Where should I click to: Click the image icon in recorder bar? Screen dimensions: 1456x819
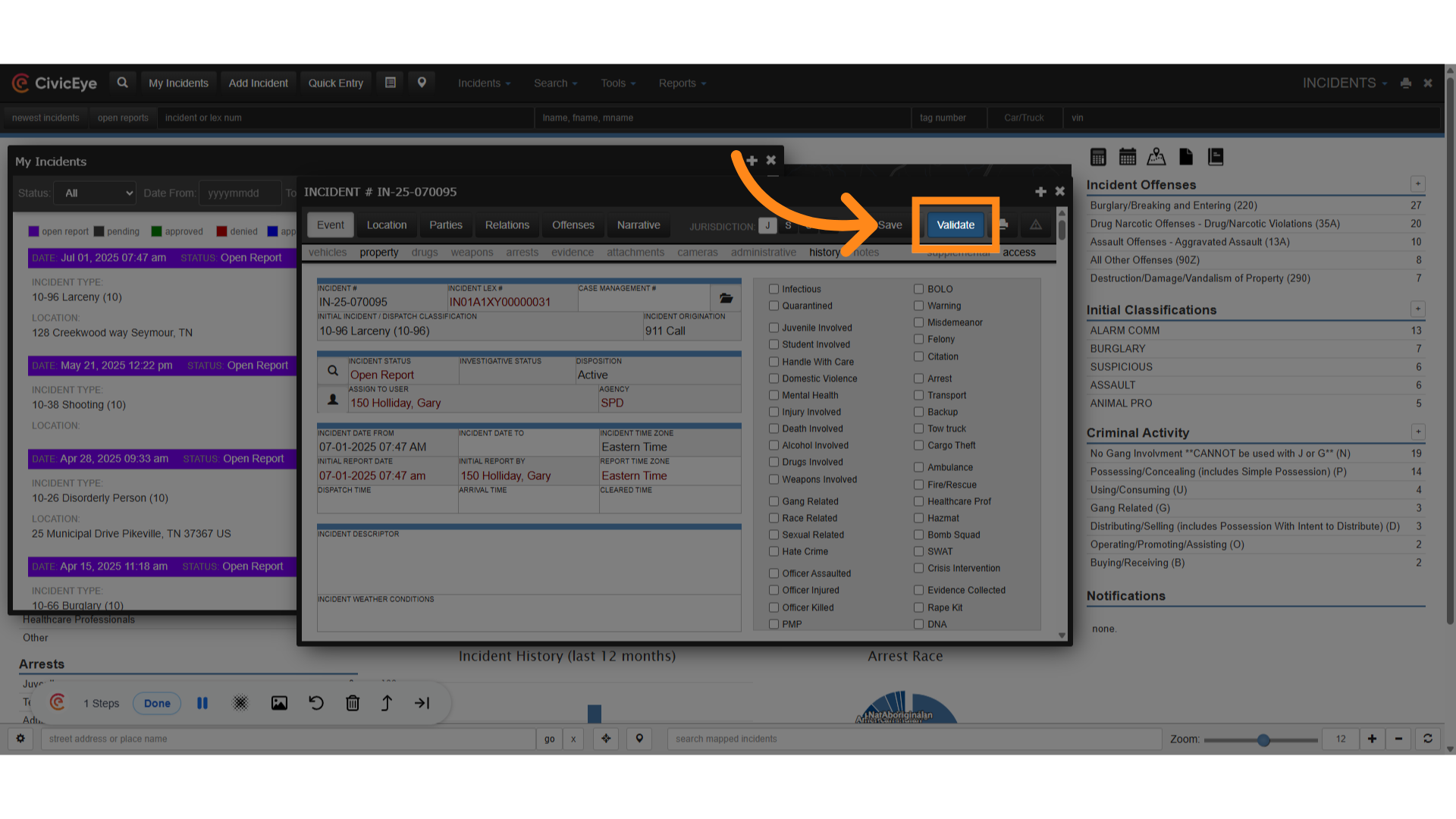click(x=279, y=703)
